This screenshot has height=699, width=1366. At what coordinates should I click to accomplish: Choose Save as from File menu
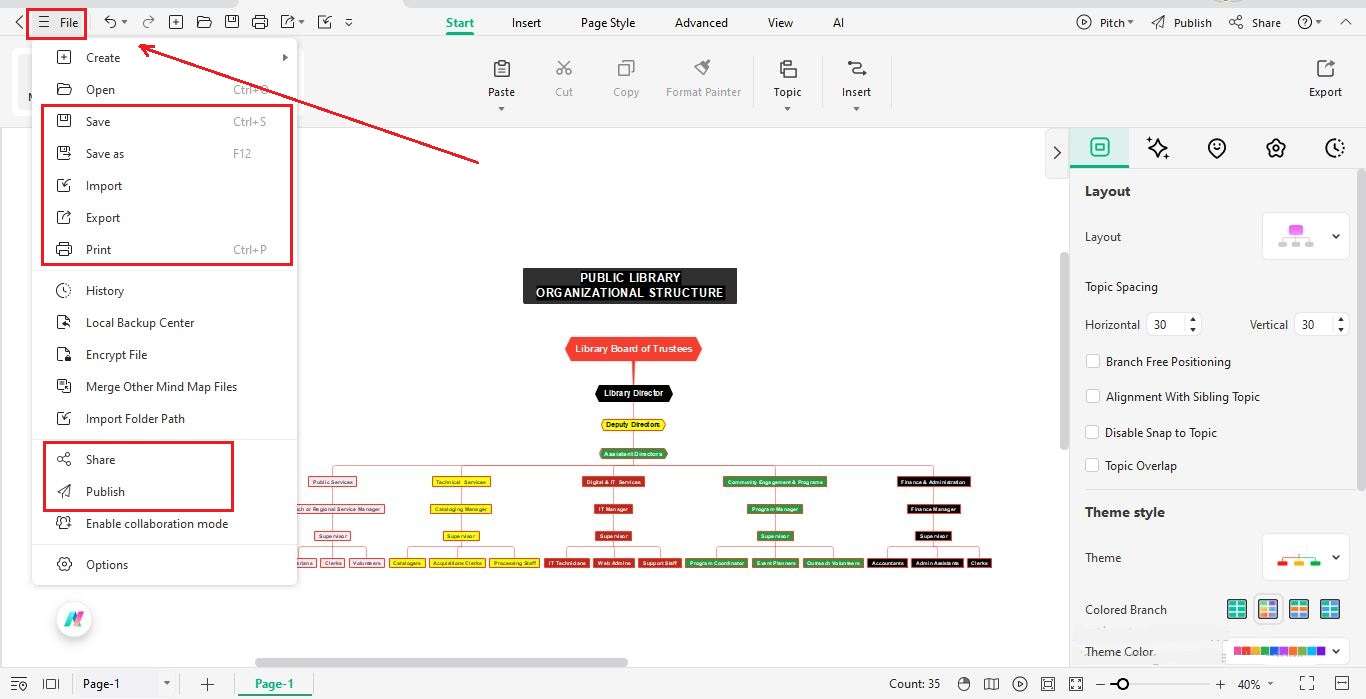(165, 153)
